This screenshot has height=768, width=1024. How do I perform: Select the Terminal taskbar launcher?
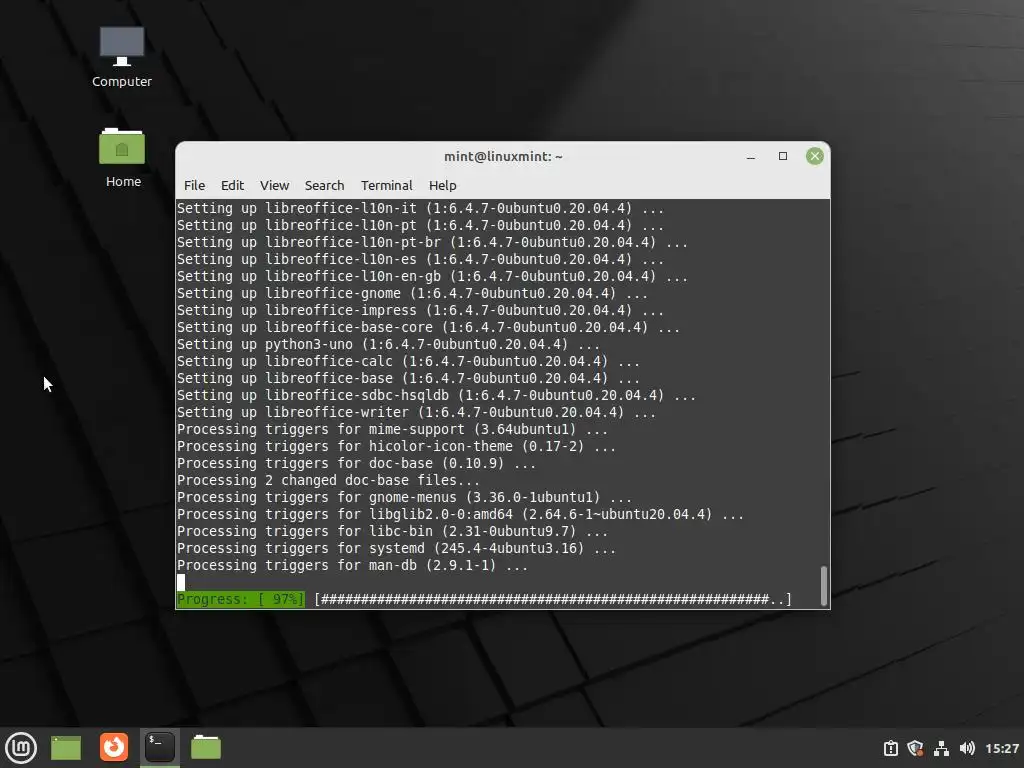(160, 747)
